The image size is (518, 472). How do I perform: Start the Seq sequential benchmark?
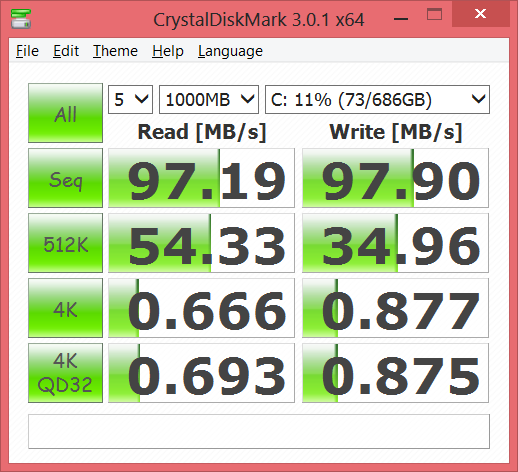click(65, 178)
